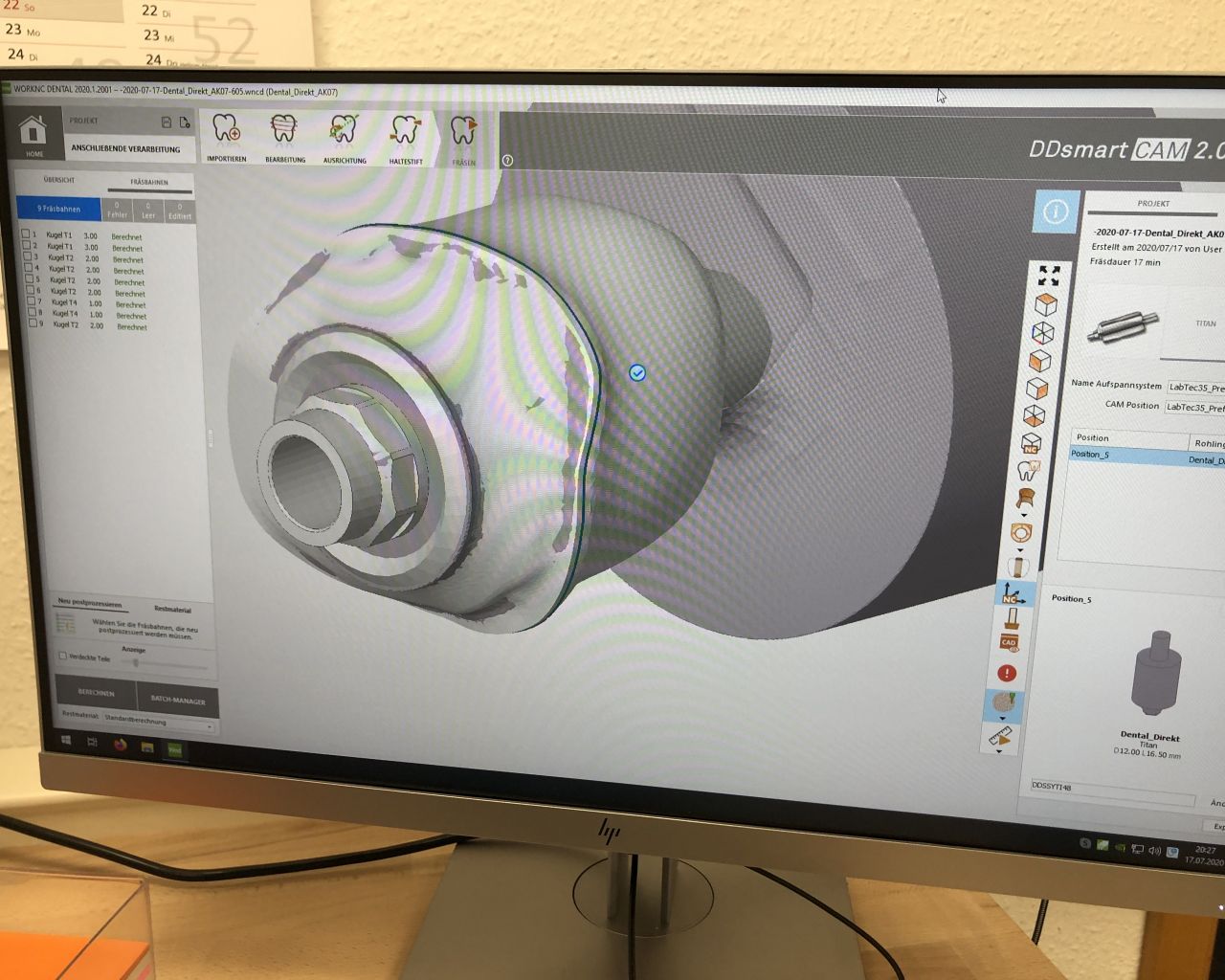1225x980 pixels.
Task: Click the orange ring blank icon
Action: (1020, 532)
